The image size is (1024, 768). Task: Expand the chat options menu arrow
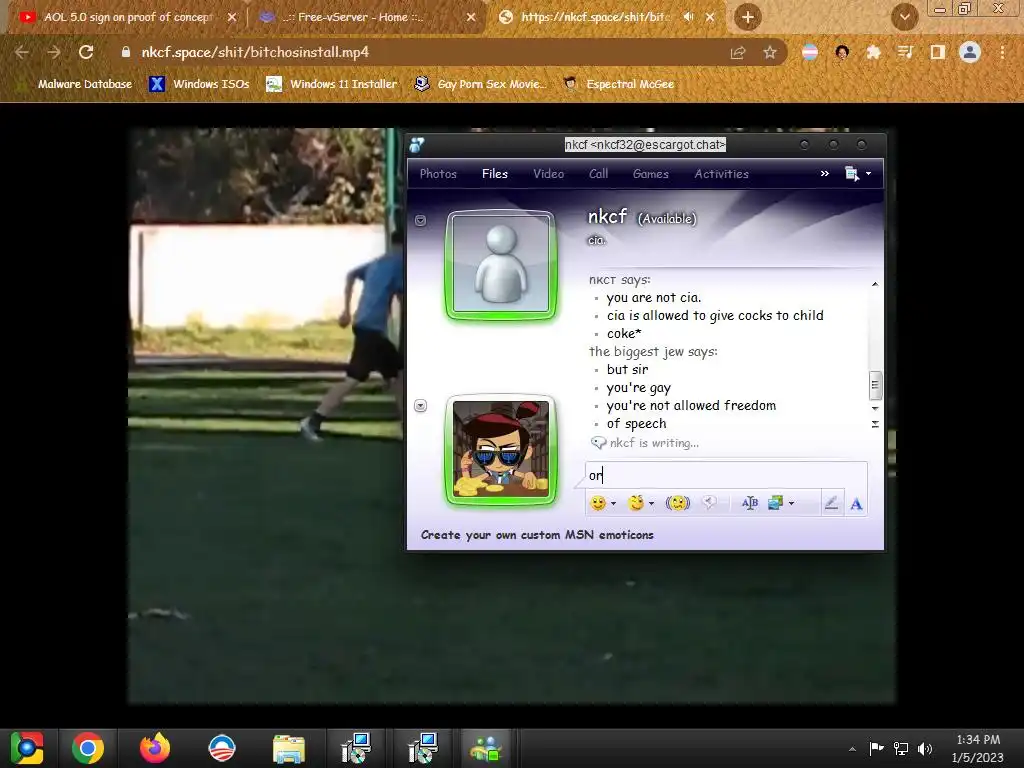coord(869,174)
